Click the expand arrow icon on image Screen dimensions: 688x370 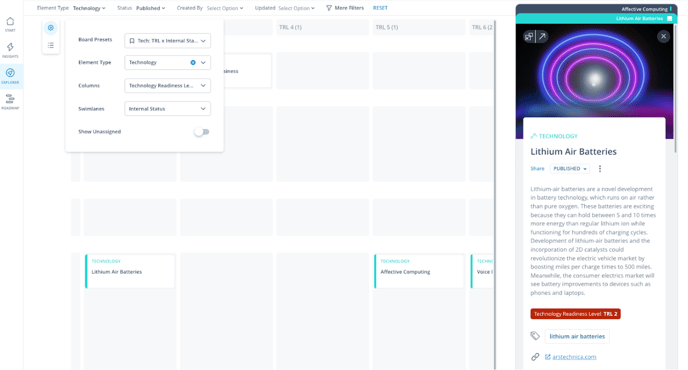pyautogui.click(x=542, y=36)
